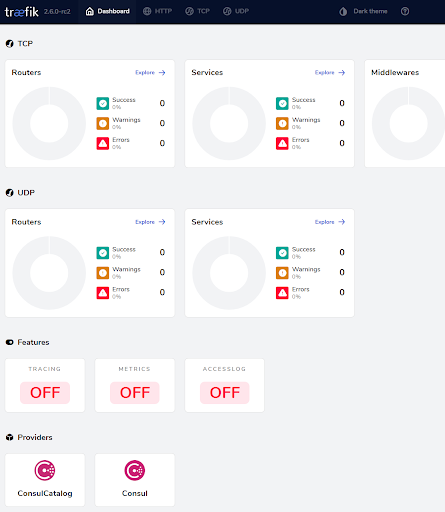Screen dimensions: 445x512
Task: Click the Metrics OFF badge
Action: point(135,393)
